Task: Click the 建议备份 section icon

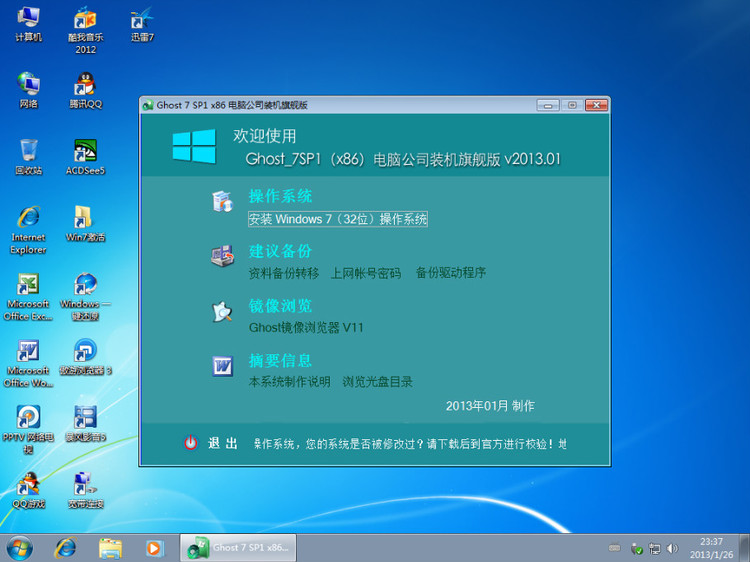Action: (x=221, y=257)
